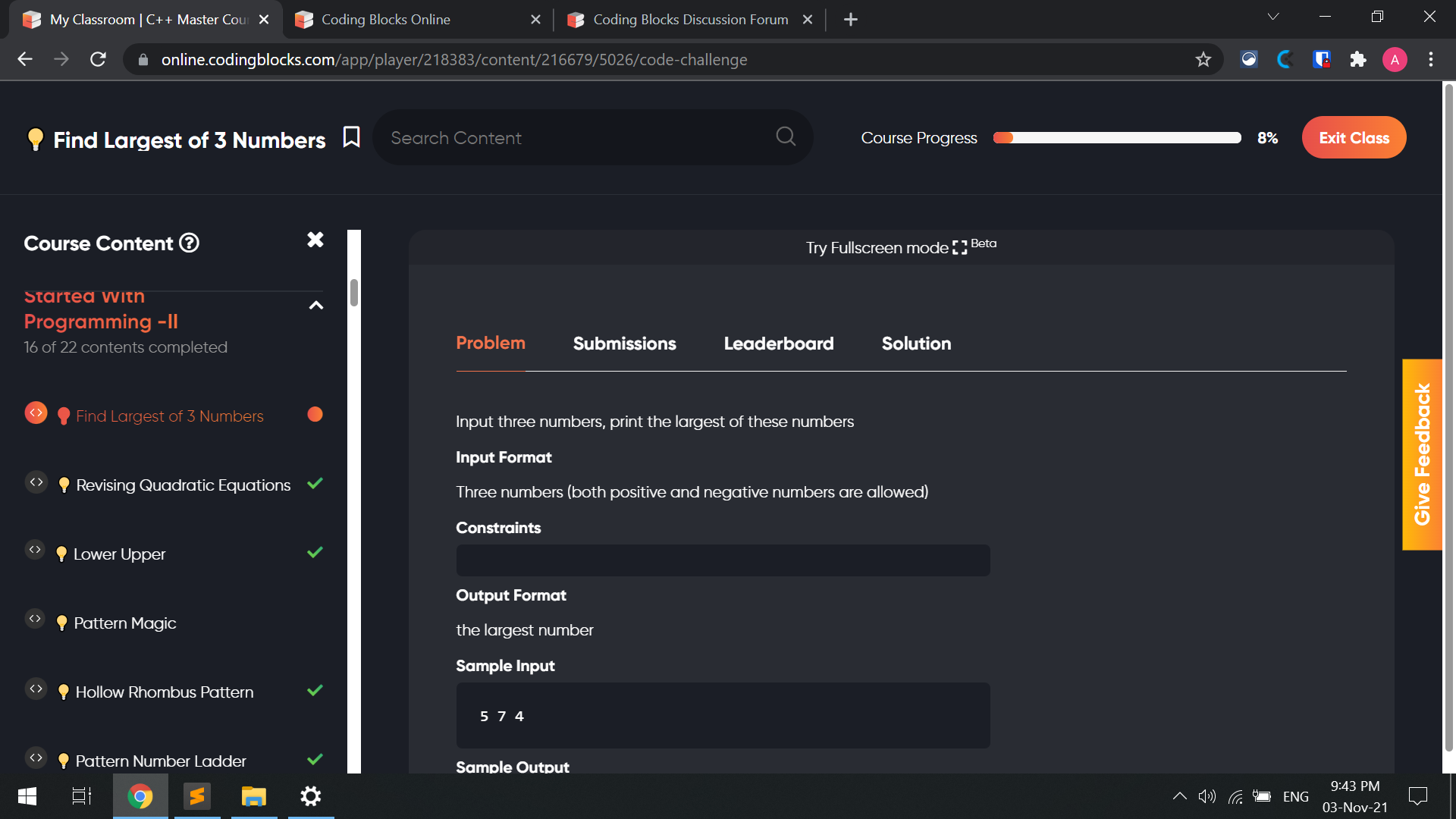The image size is (1456, 819).
Task: Open the Give Feedback side button
Action: 1422,453
